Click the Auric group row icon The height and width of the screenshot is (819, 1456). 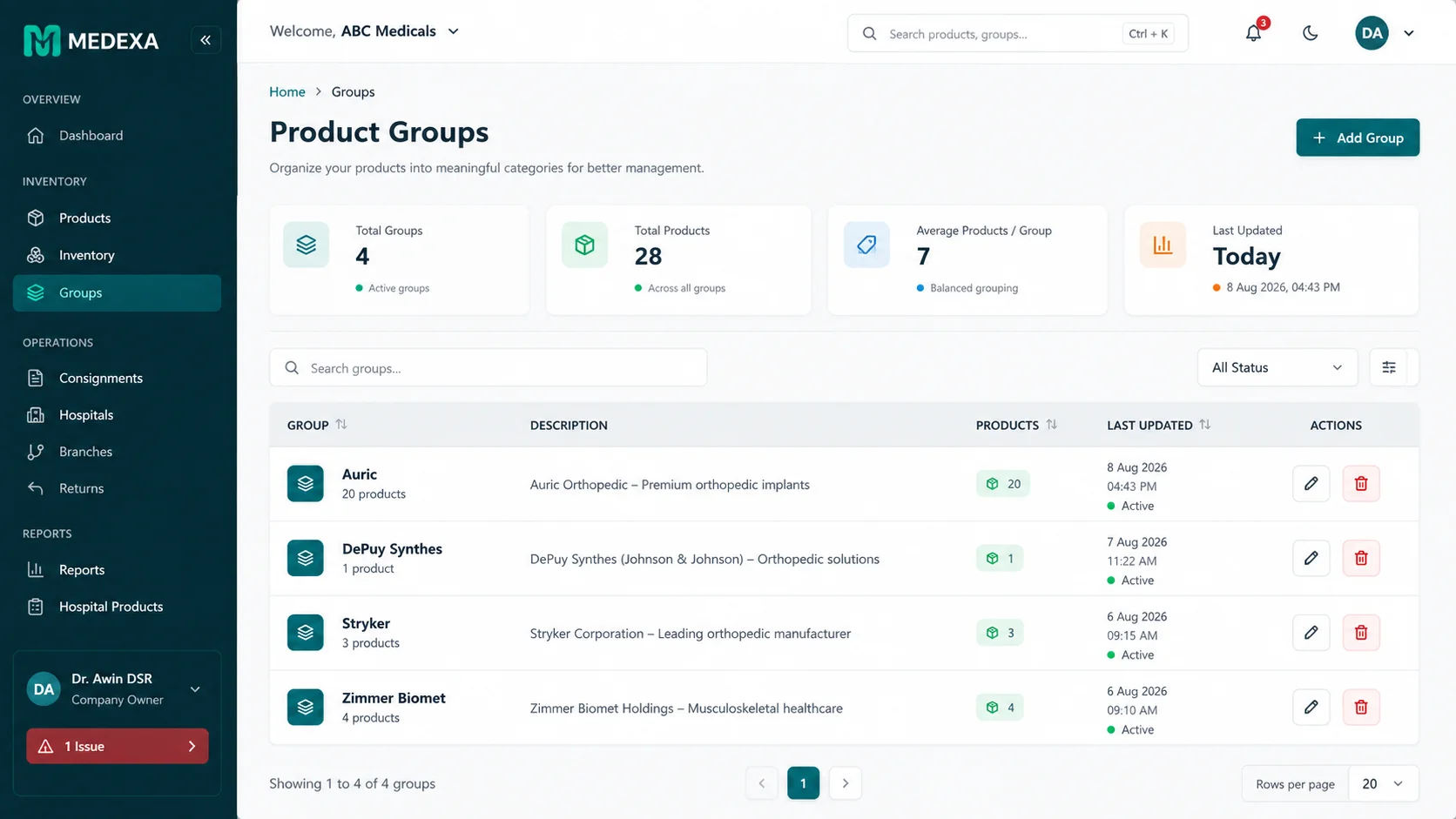[306, 483]
